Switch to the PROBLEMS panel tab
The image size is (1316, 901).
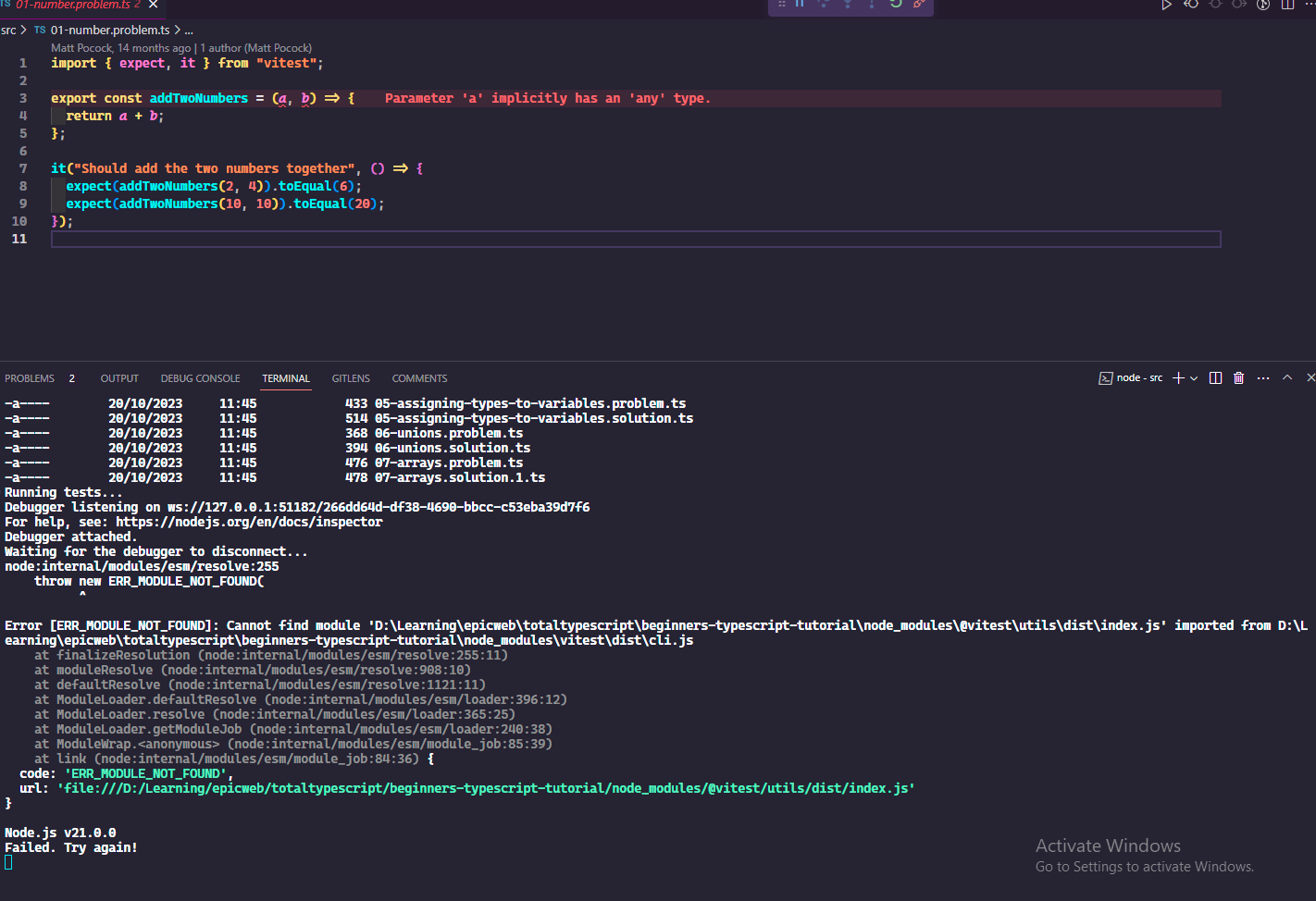click(30, 378)
